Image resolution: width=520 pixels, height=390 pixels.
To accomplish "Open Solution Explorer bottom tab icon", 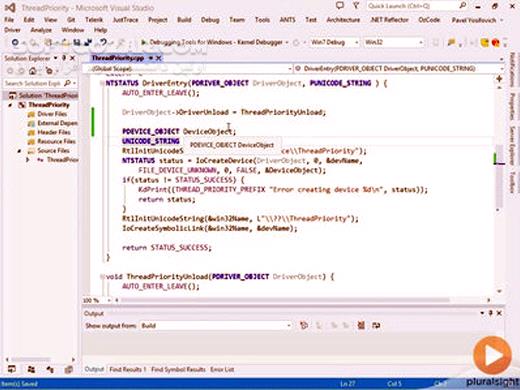I will pos(12,369).
